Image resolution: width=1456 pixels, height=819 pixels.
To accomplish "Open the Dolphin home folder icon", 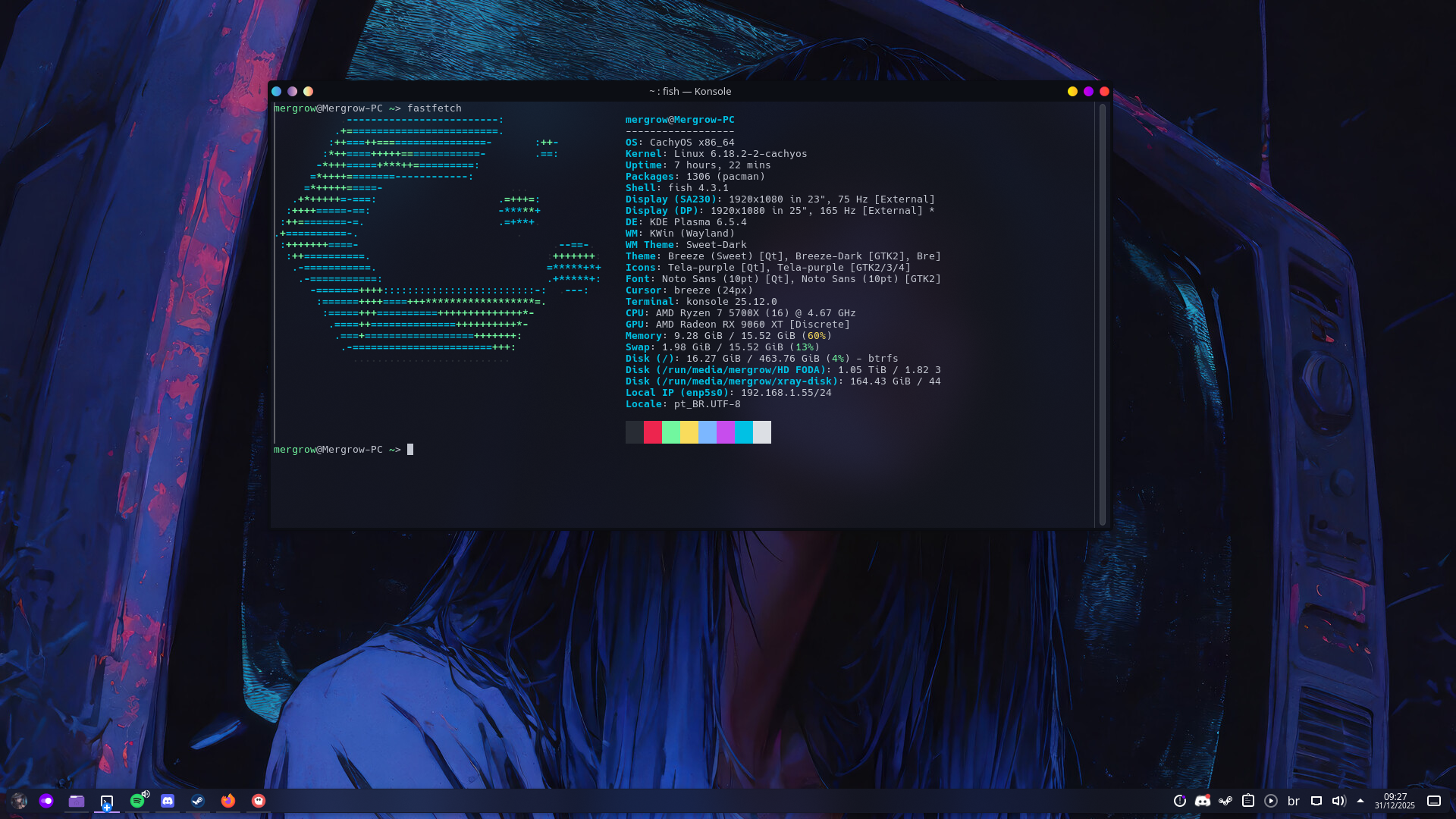I will pos(77,801).
